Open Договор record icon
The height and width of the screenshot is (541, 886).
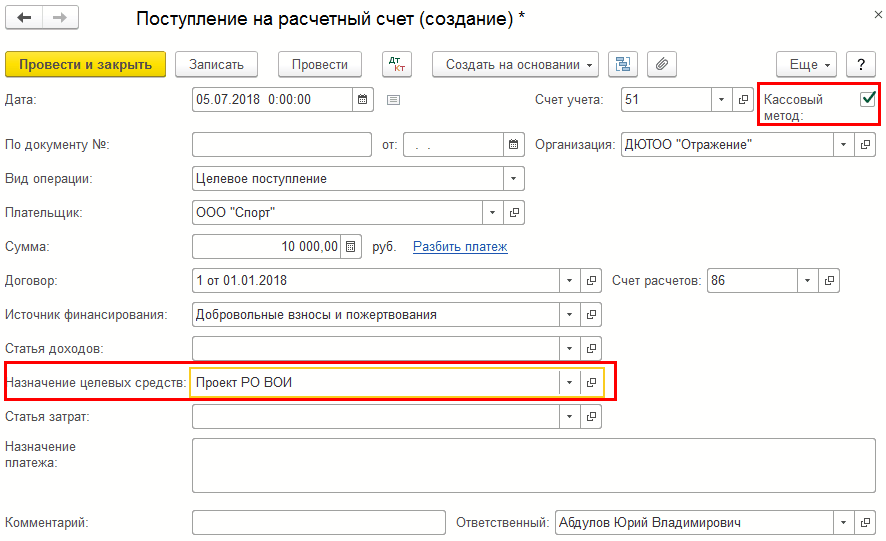point(591,280)
